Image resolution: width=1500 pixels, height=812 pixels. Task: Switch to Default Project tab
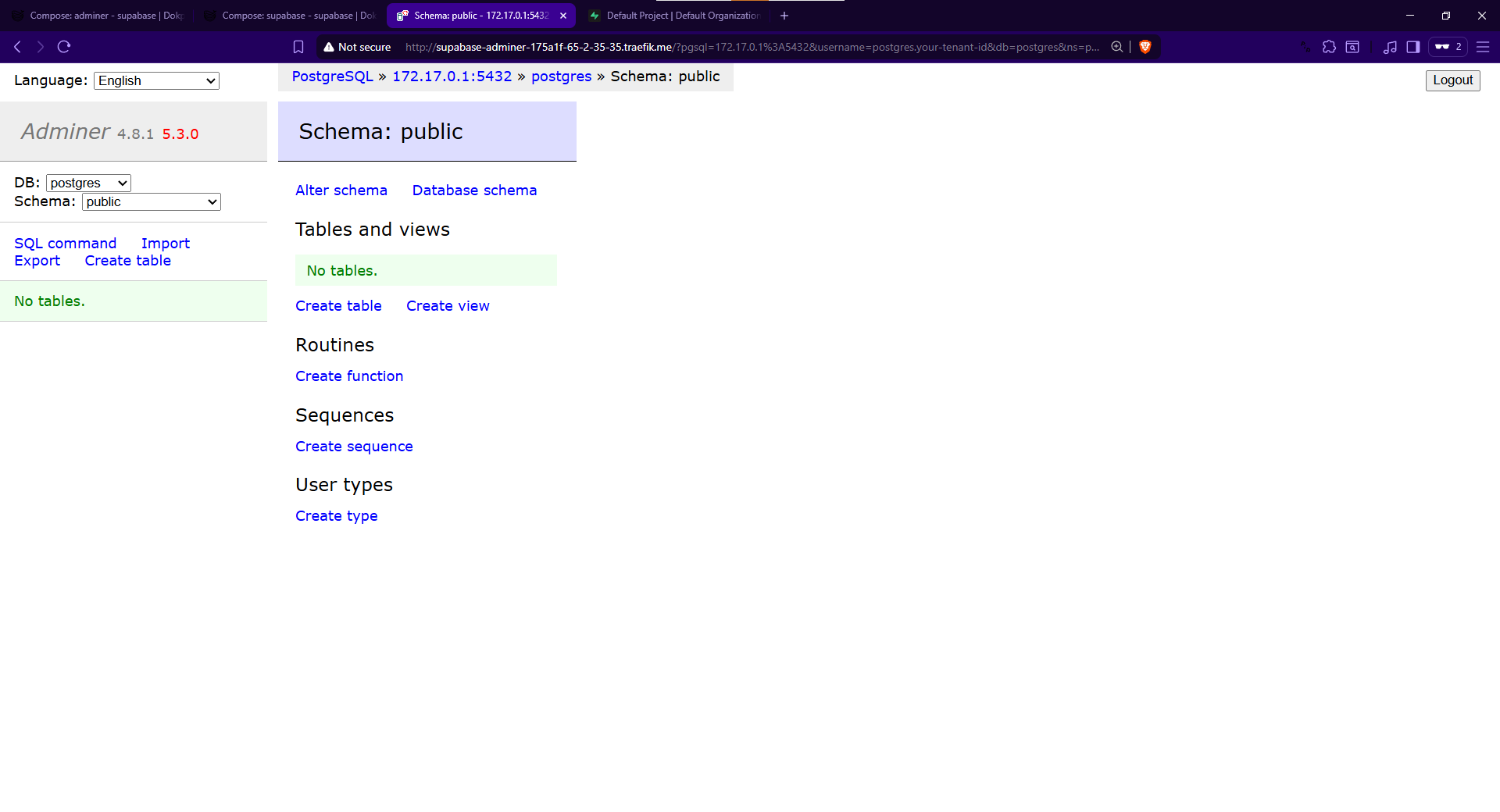point(673,16)
